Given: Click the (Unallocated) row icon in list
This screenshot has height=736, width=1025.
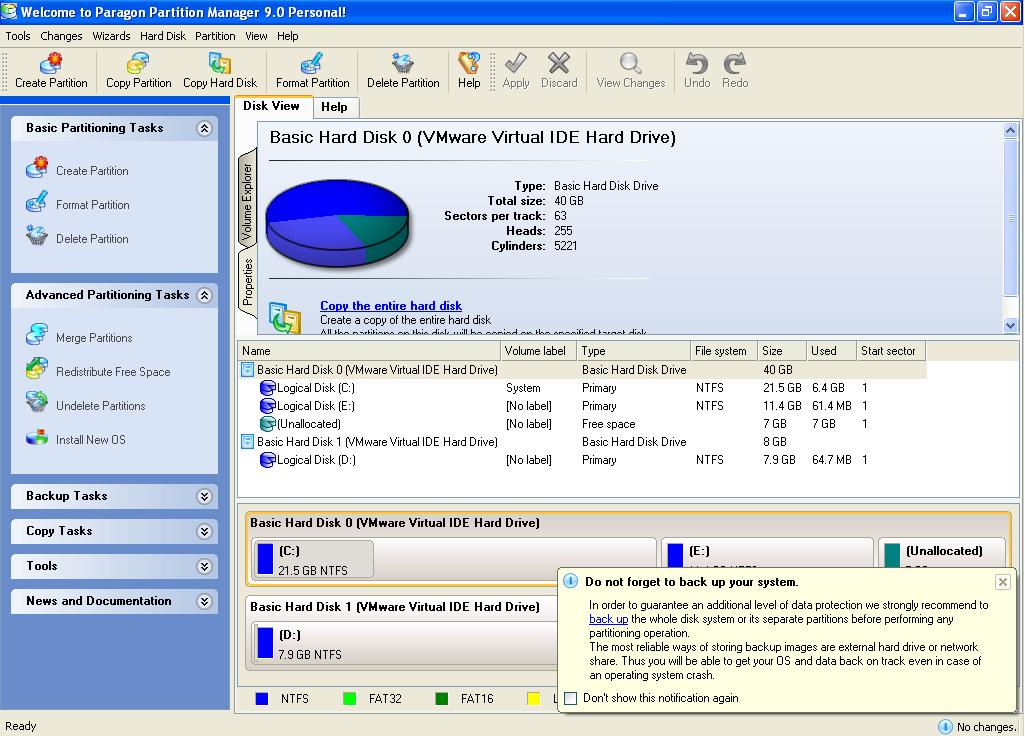Looking at the screenshot, I should point(267,424).
